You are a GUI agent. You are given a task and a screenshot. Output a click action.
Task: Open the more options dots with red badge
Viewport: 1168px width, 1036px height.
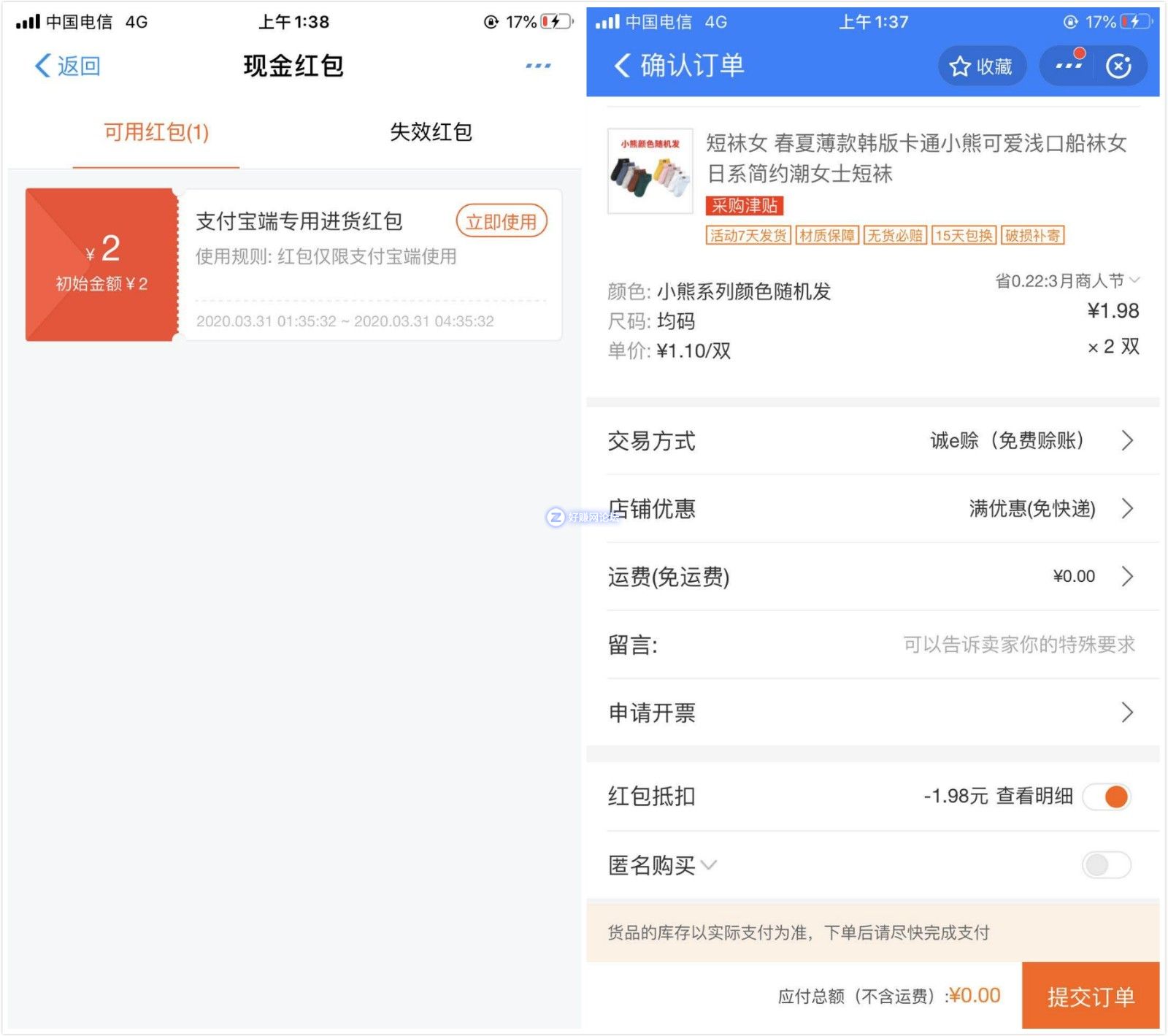coord(1068,66)
